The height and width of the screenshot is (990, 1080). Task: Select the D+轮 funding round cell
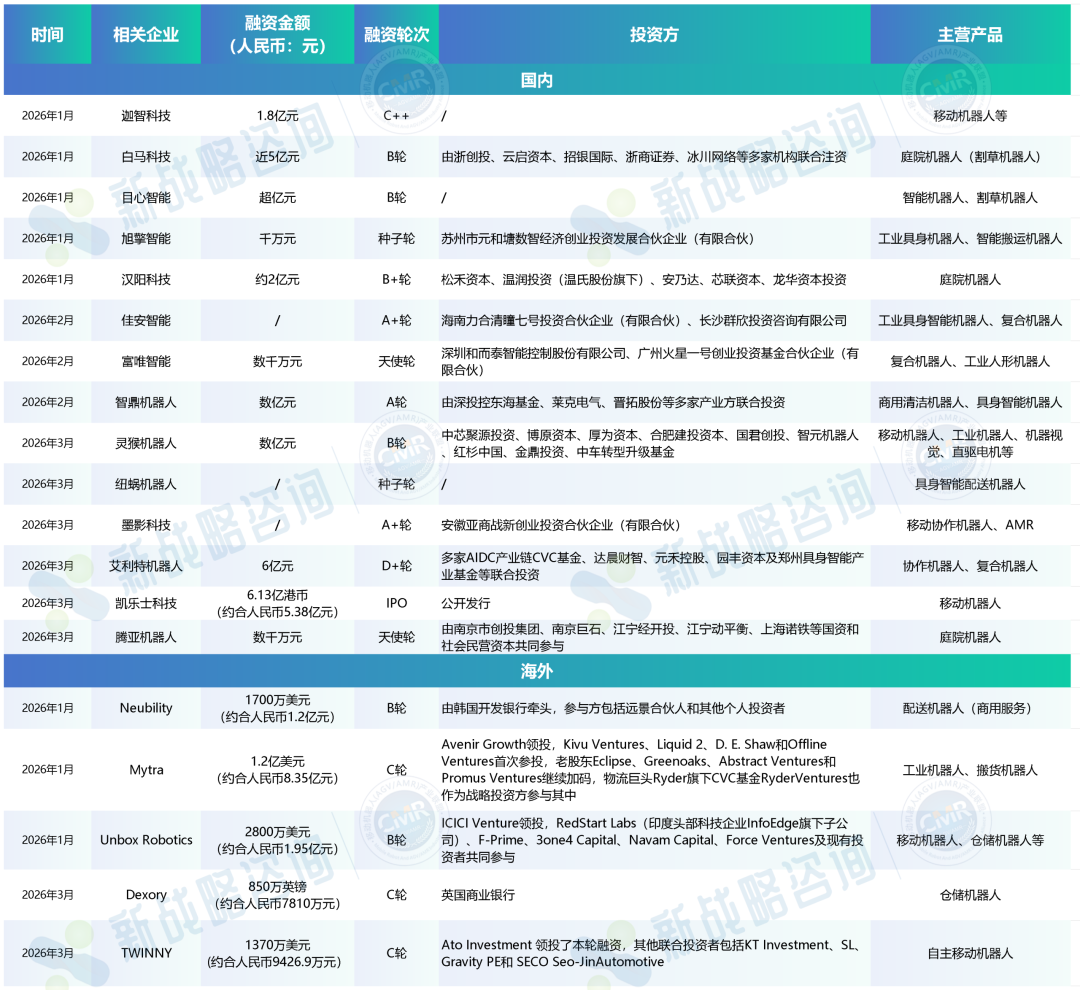[x=397, y=566]
